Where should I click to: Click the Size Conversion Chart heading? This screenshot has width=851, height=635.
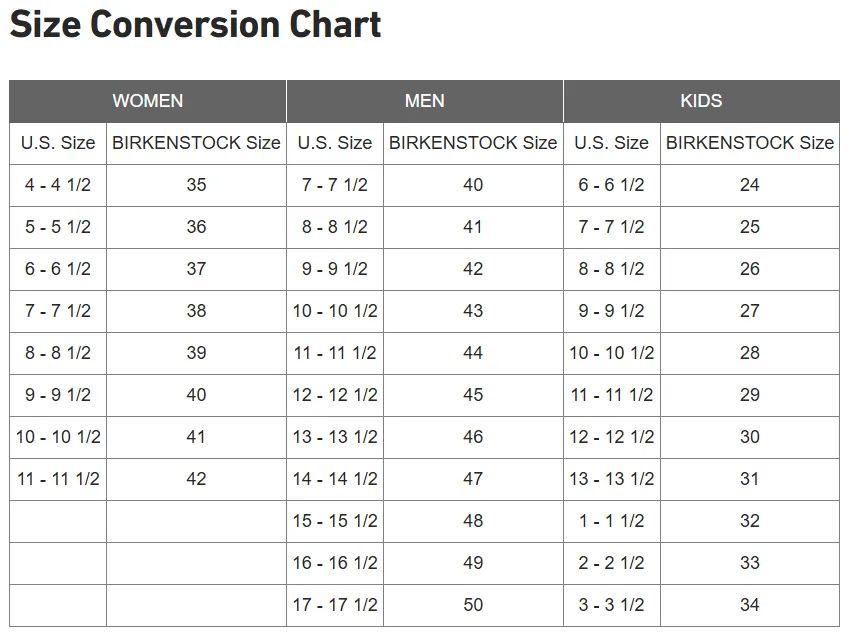click(195, 24)
